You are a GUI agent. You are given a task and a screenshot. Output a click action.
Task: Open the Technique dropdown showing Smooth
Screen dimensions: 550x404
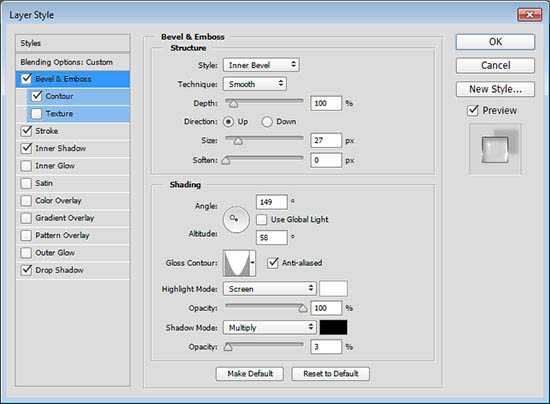click(255, 84)
